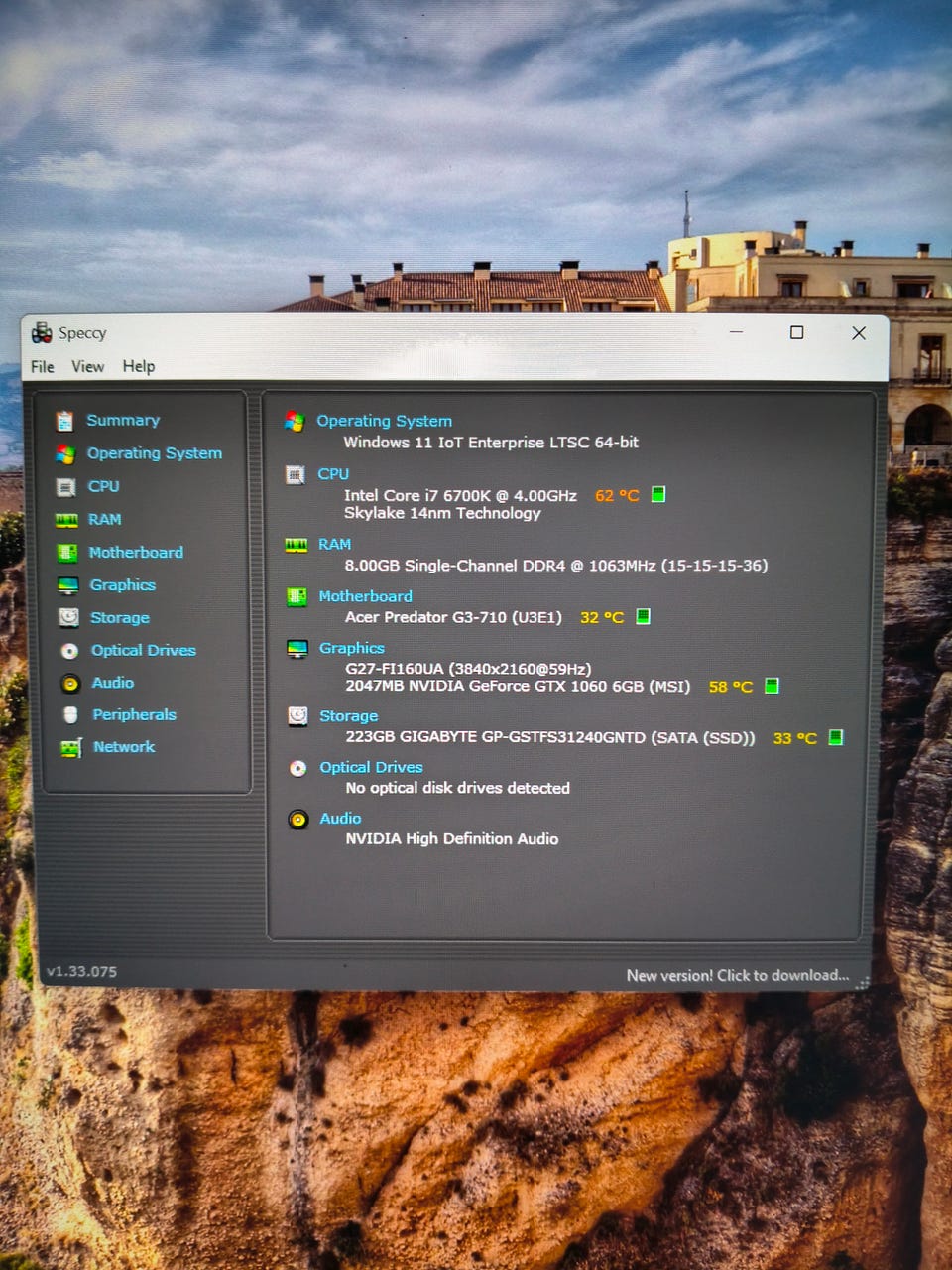952x1270 pixels.
Task: Select Graphics in the sidebar list
Action: point(123,585)
